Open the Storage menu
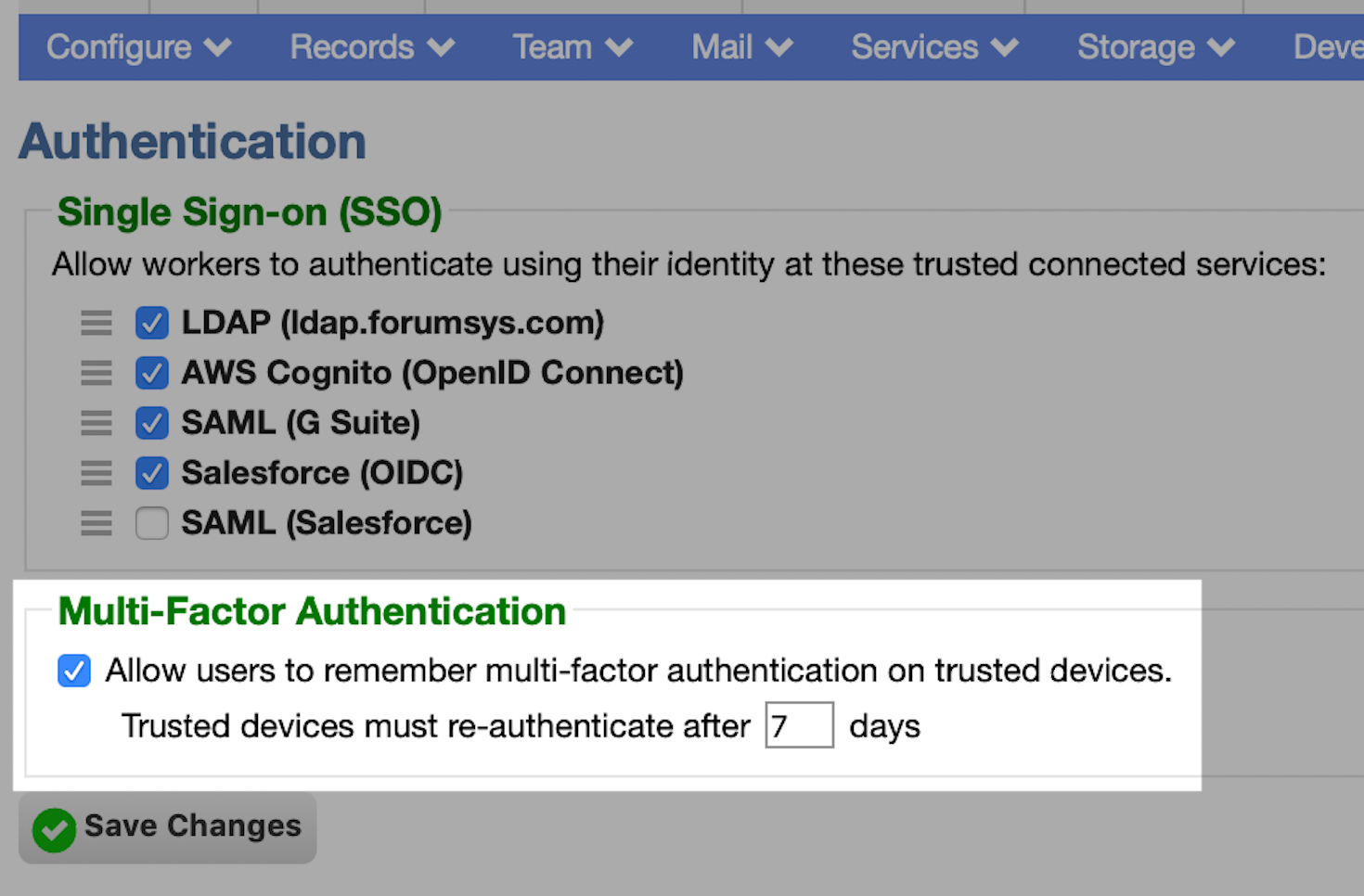 (1156, 47)
